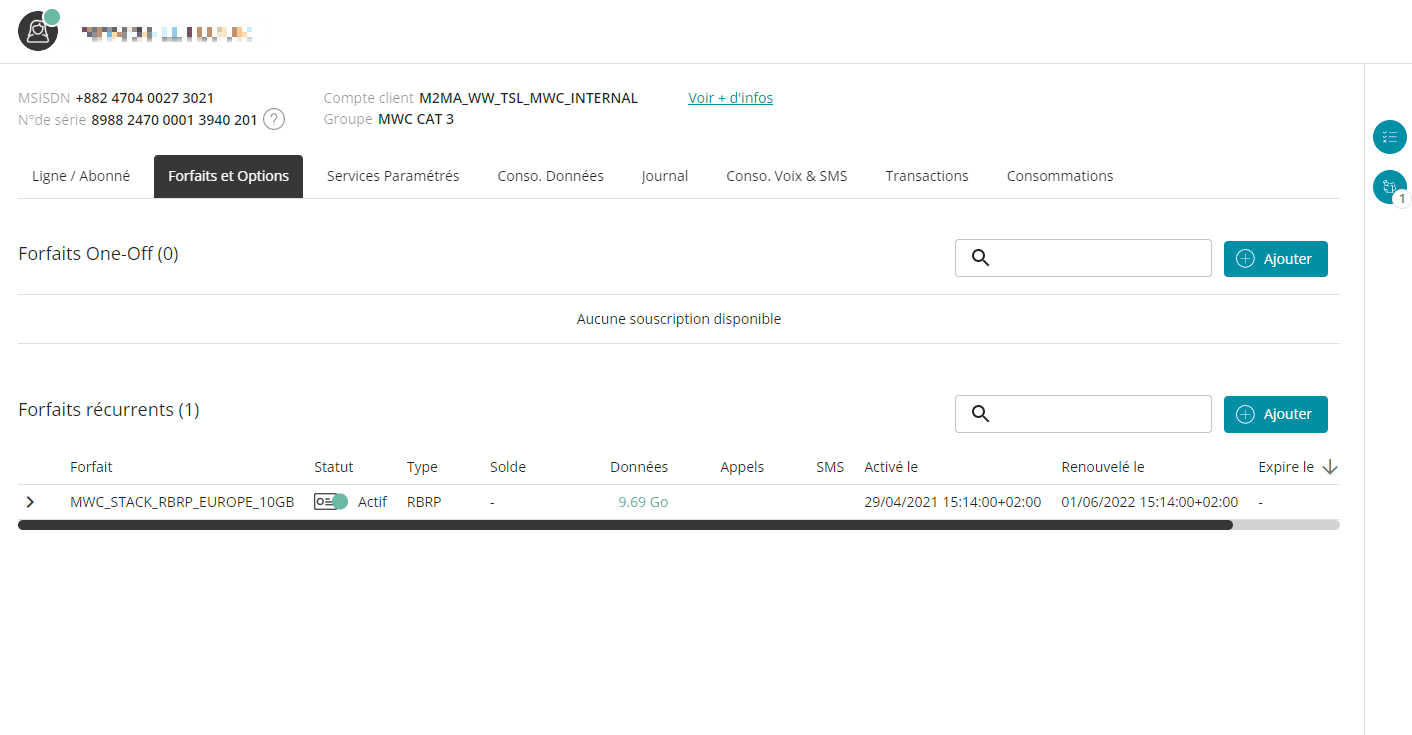This screenshot has width=1412, height=735.
Task: Open the Journal tab
Action: pos(665,176)
